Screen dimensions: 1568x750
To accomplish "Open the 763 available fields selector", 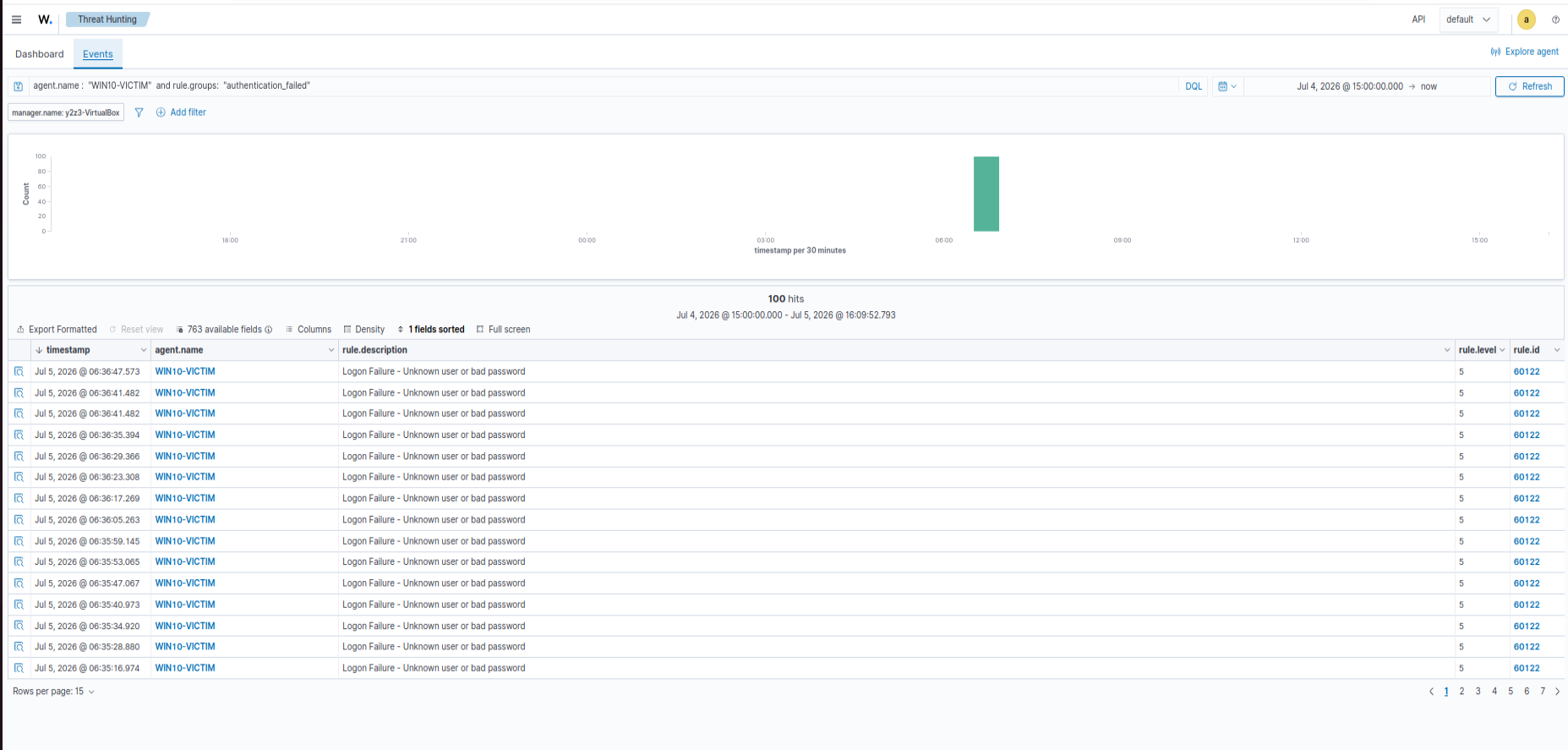I will (224, 330).
